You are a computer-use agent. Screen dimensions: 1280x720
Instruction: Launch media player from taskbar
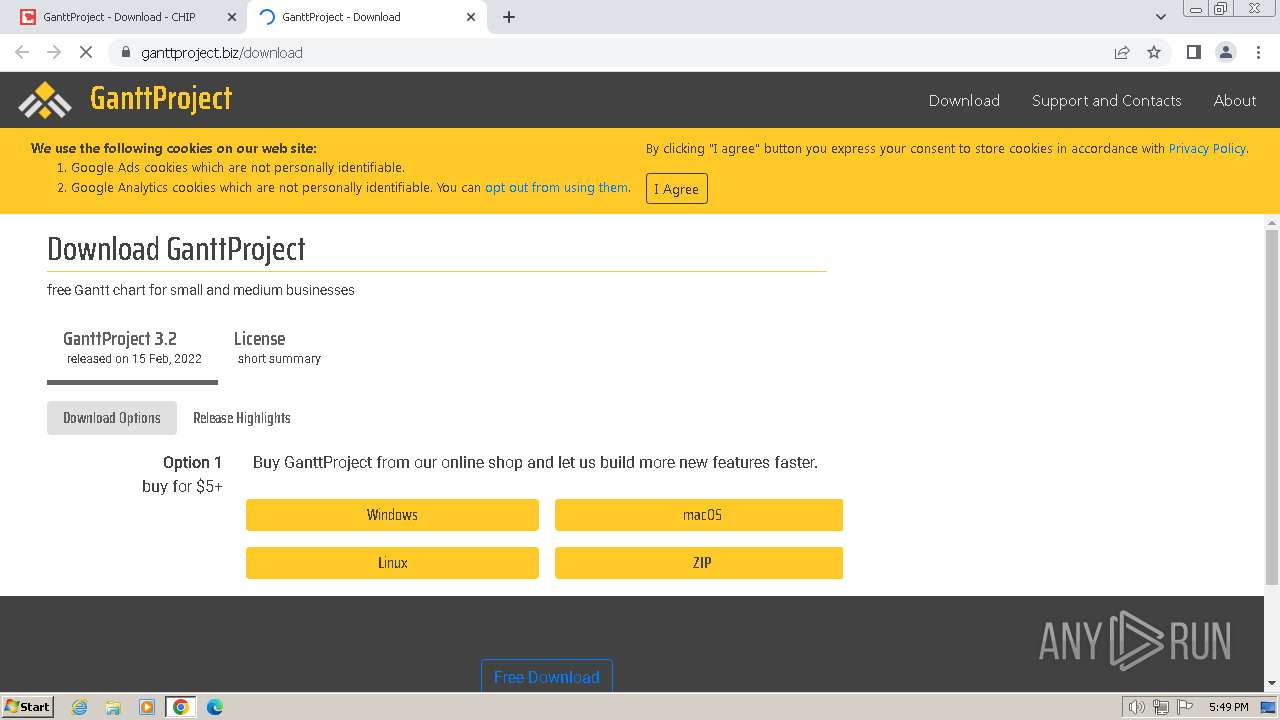[x=147, y=707]
